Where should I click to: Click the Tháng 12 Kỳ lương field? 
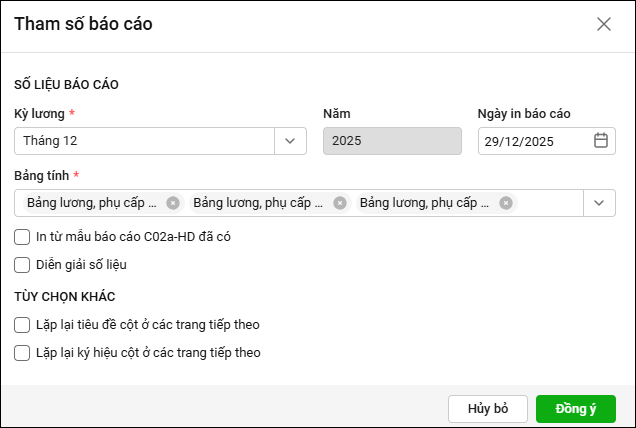tap(145, 141)
